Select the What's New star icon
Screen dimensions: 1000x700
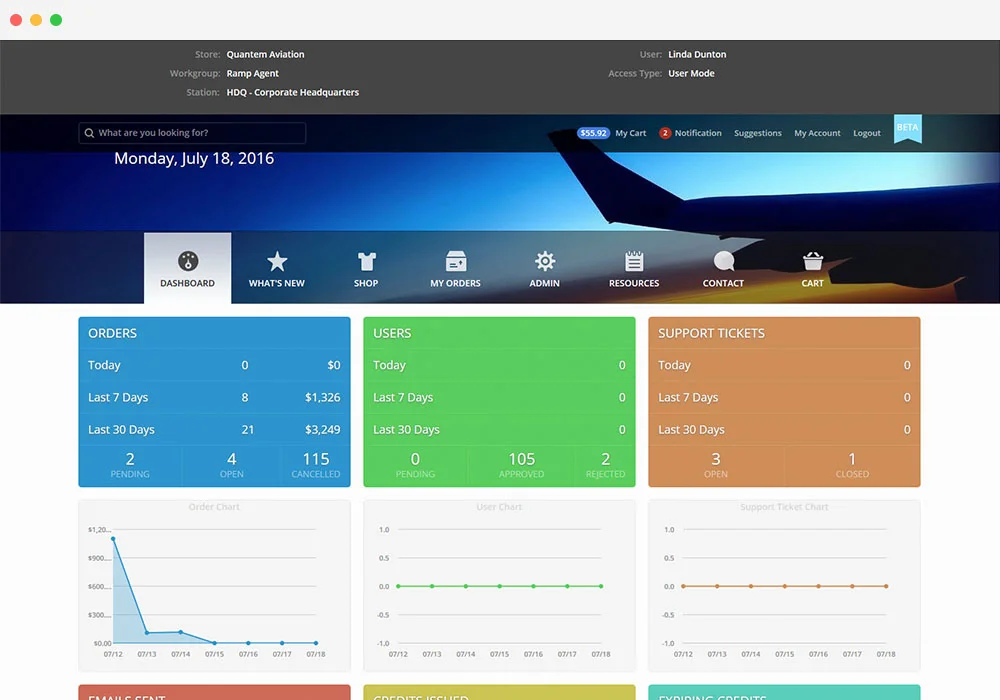[x=277, y=259]
